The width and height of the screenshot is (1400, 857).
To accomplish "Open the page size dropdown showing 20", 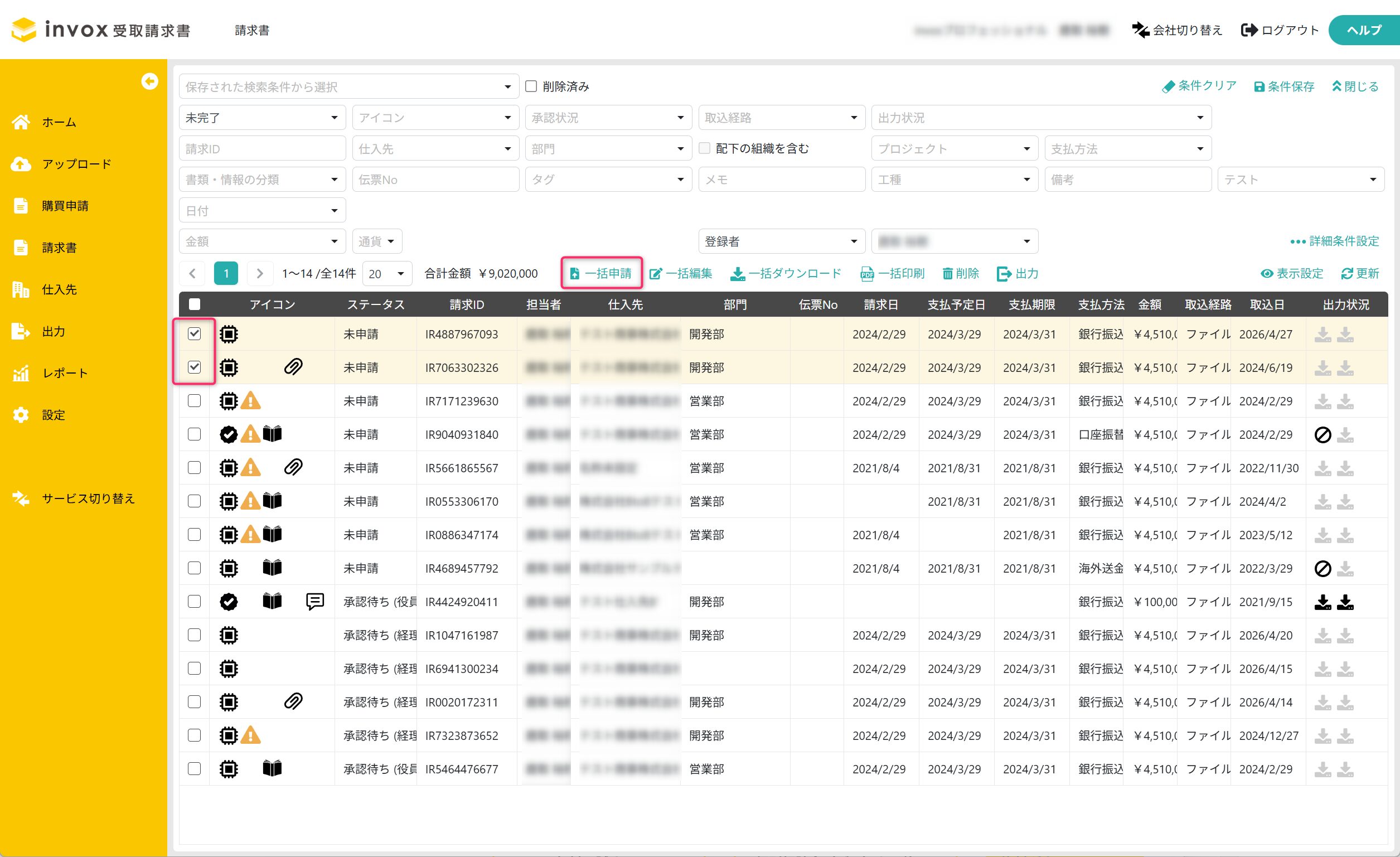I will click(x=387, y=273).
